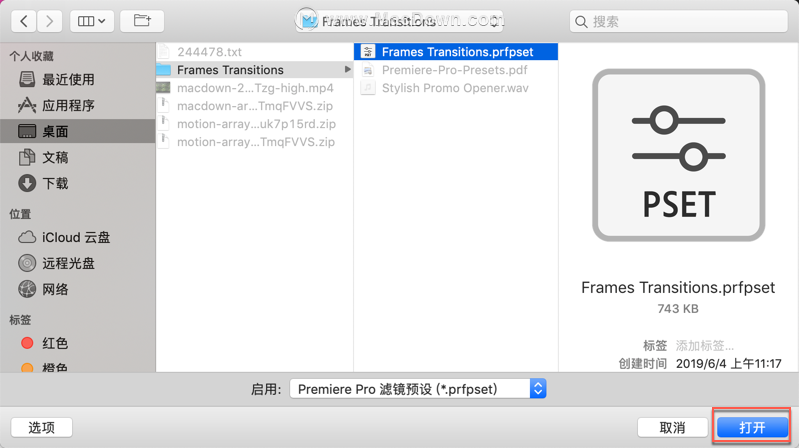Click the add tags field (添加标签…)

click(705, 346)
